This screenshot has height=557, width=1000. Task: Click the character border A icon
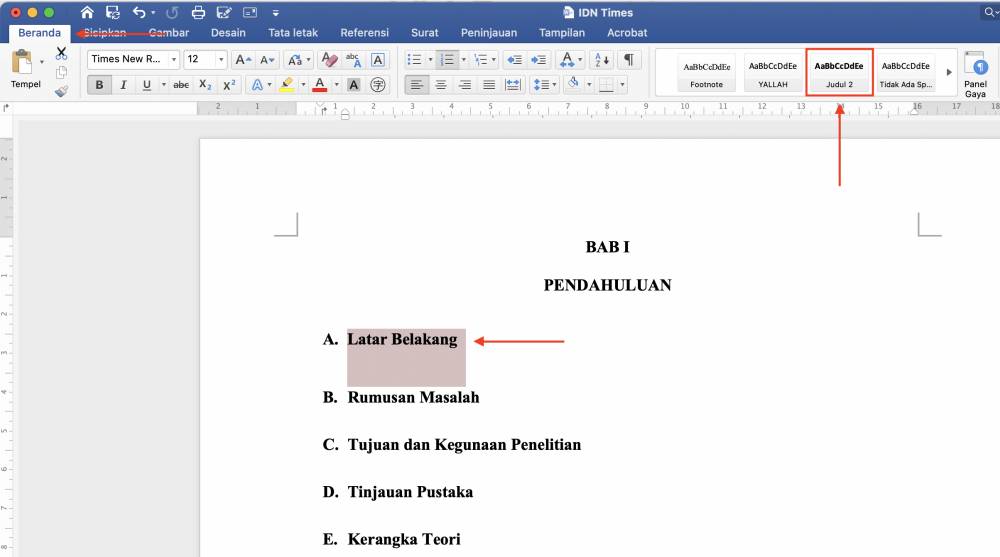378,59
